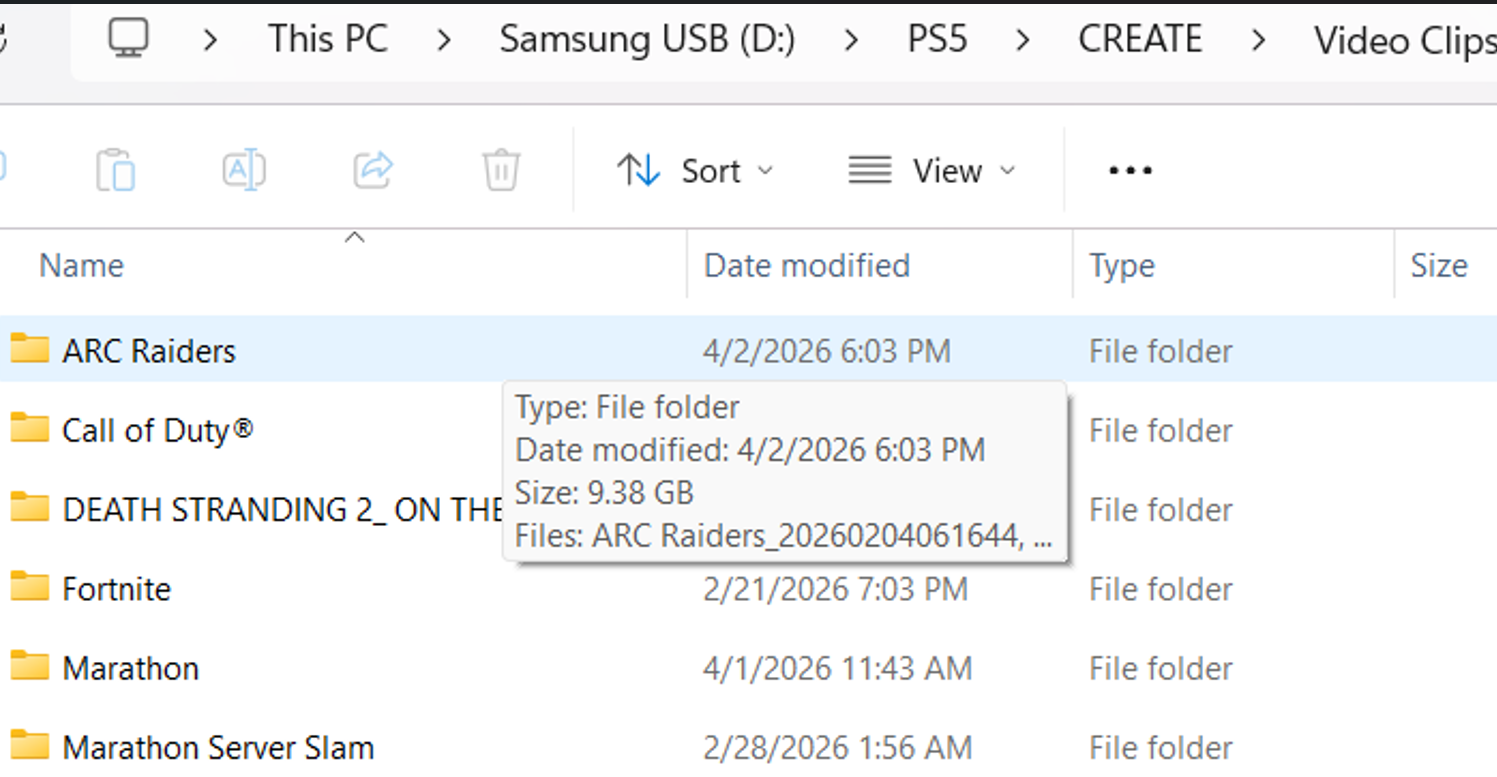1497x777 pixels.
Task: Click the DEATH STRANDING 2 folder icon
Action: (x=30, y=507)
